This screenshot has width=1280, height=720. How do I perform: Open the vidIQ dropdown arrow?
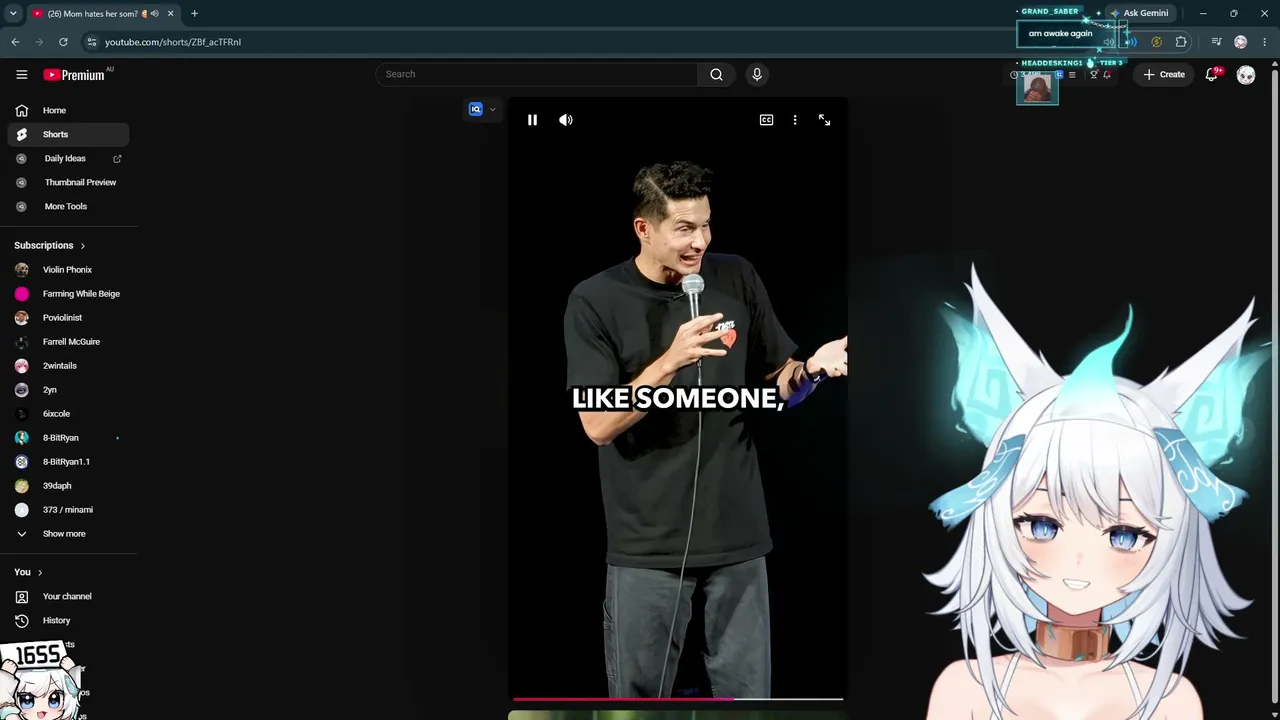[492, 110]
